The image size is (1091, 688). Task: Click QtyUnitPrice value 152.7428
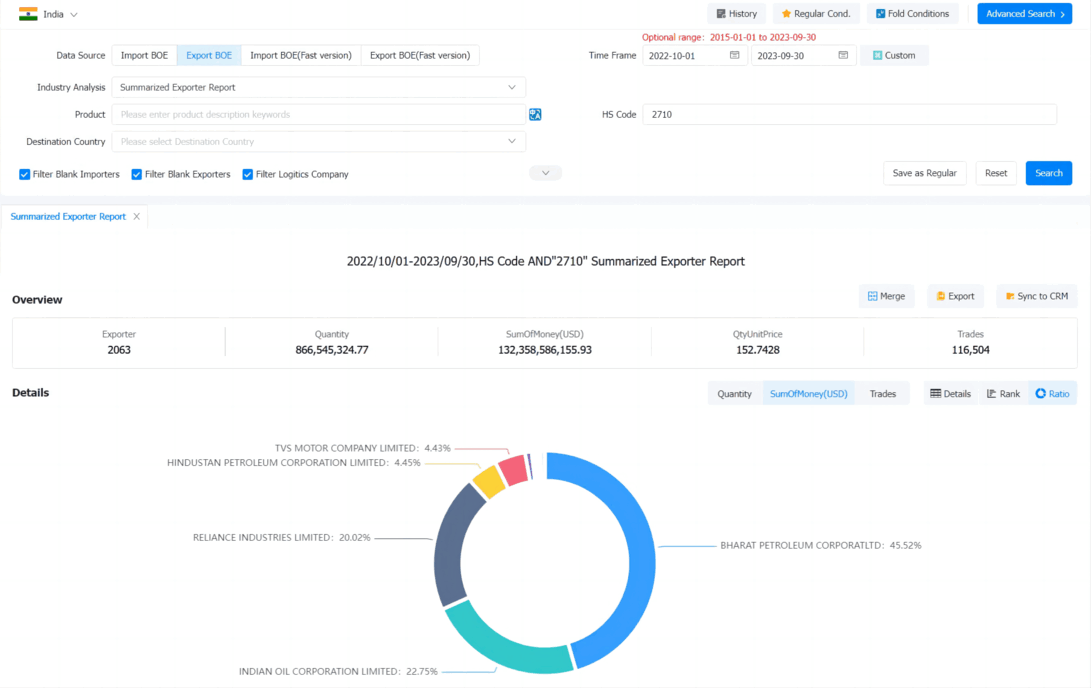point(758,350)
